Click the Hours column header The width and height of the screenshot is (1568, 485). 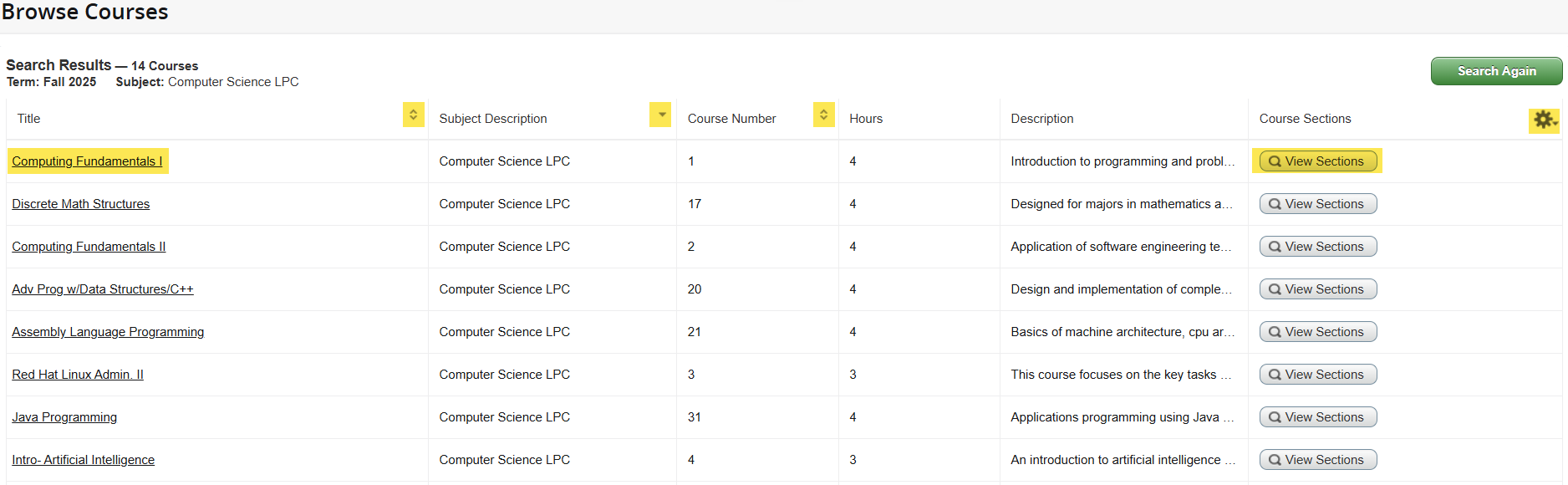click(865, 119)
